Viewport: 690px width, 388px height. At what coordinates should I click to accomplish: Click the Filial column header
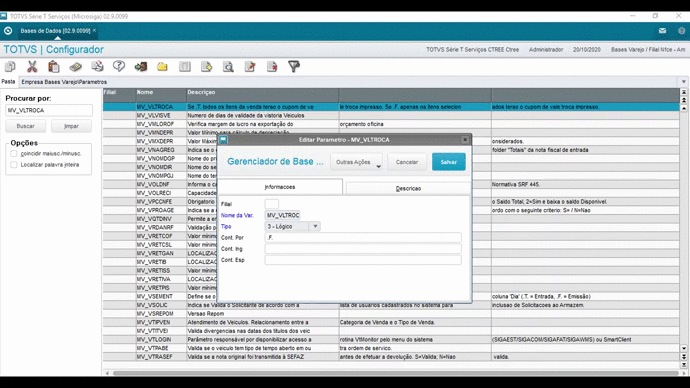(119, 95)
